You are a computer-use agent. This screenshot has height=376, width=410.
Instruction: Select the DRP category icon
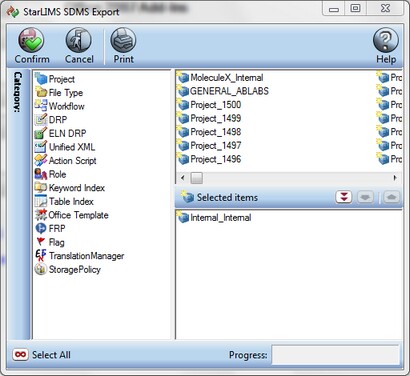(x=41, y=119)
